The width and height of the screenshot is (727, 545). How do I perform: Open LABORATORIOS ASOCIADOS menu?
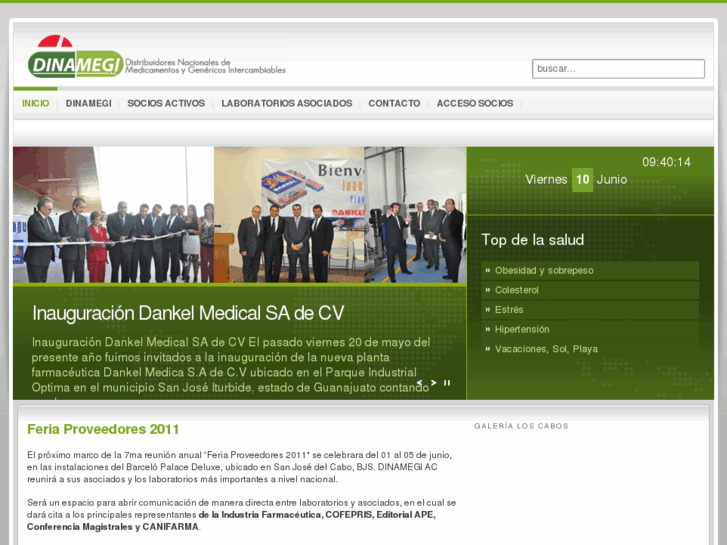click(x=287, y=103)
